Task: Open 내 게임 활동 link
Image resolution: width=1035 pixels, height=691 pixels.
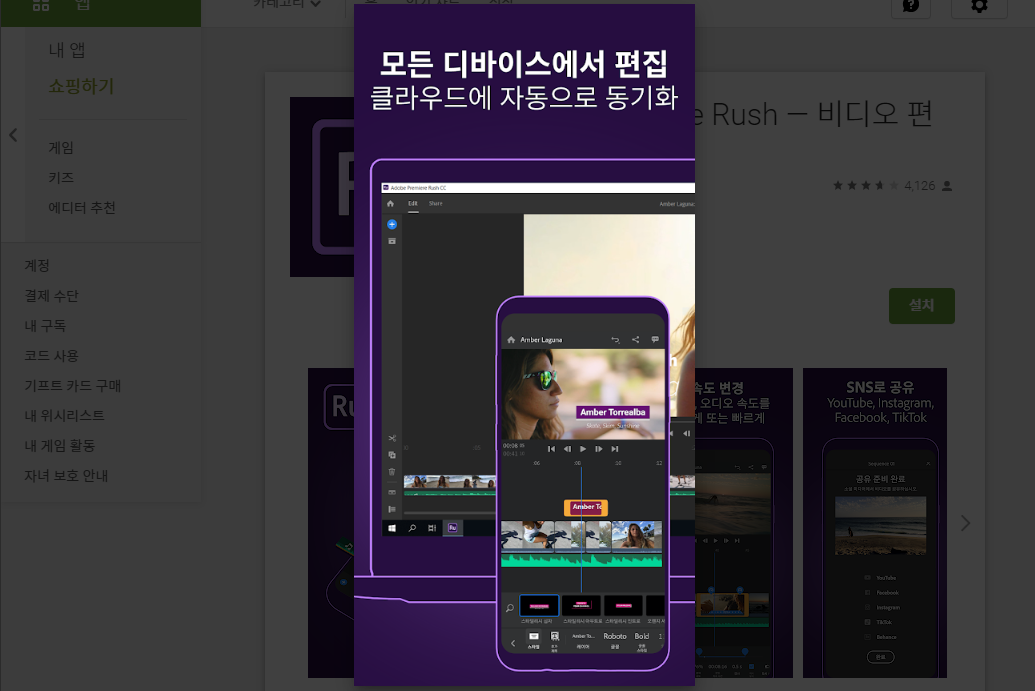Action: click(59, 445)
